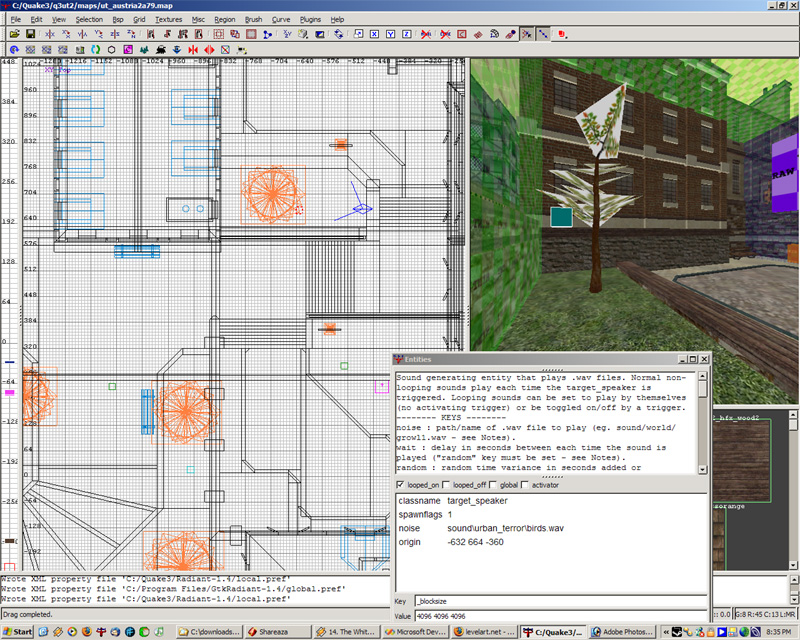
Task: Open the Curve menu
Action: pyautogui.click(x=280, y=19)
